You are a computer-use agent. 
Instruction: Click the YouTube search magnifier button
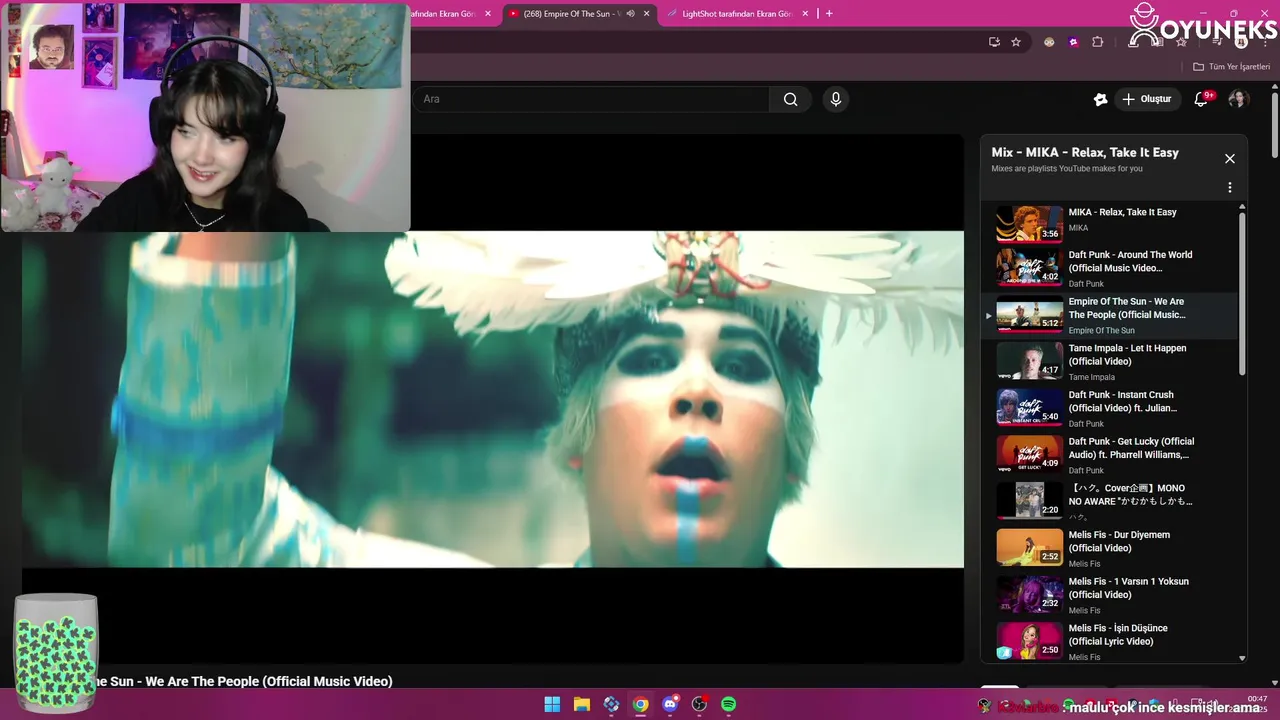(x=790, y=99)
